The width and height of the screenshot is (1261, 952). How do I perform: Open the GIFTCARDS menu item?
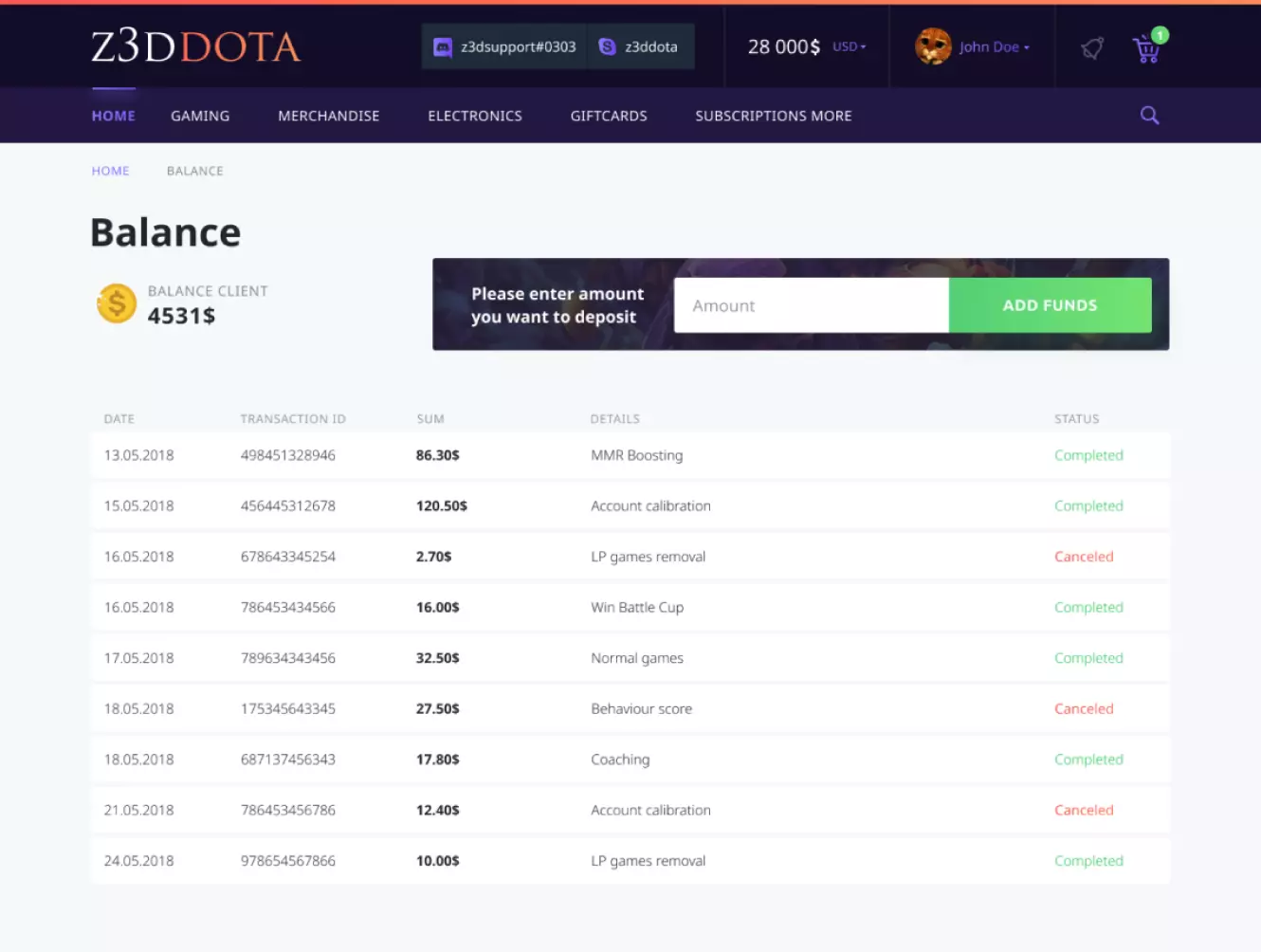click(609, 115)
